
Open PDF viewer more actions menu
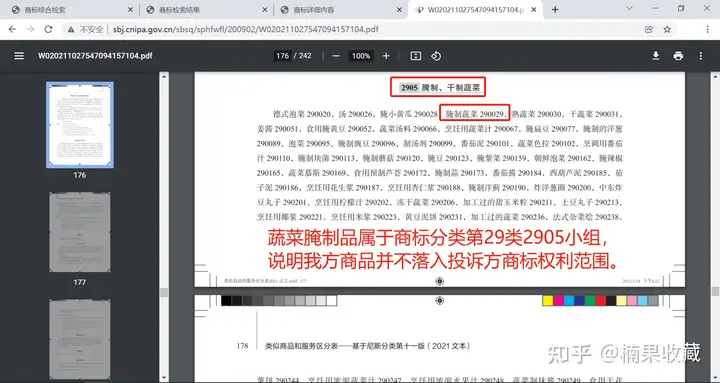tap(701, 56)
